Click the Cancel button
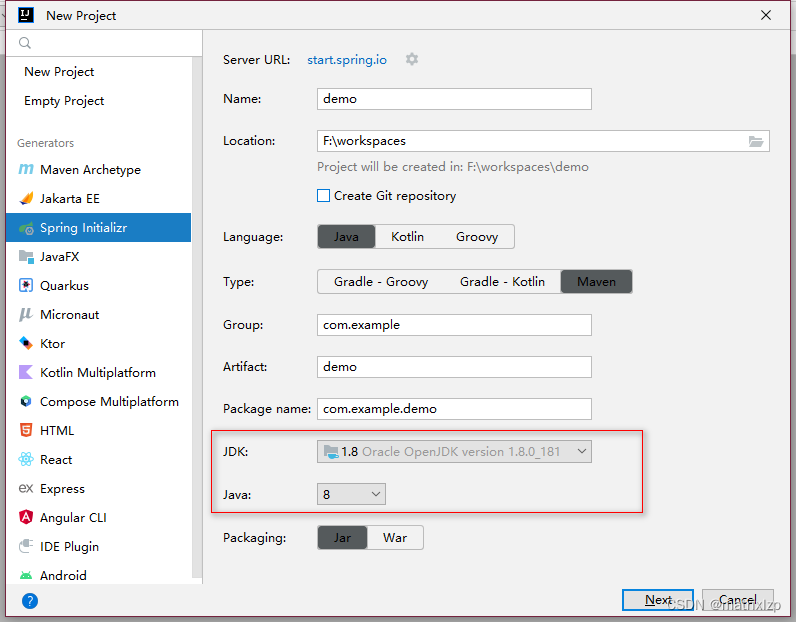Image resolution: width=796 pixels, height=622 pixels. click(x=738, y=600)
